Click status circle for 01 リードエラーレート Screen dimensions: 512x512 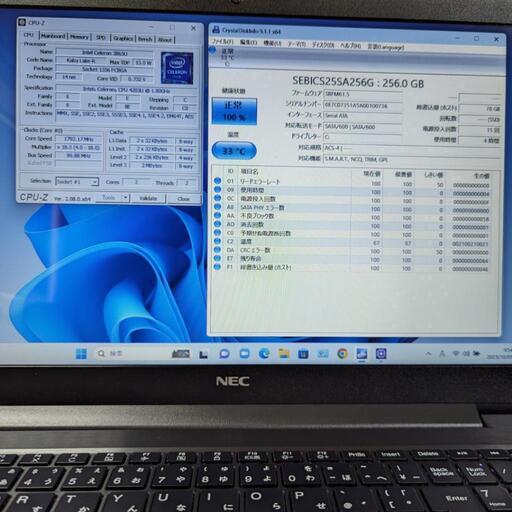pyautogui.click(x=217, y=181)
